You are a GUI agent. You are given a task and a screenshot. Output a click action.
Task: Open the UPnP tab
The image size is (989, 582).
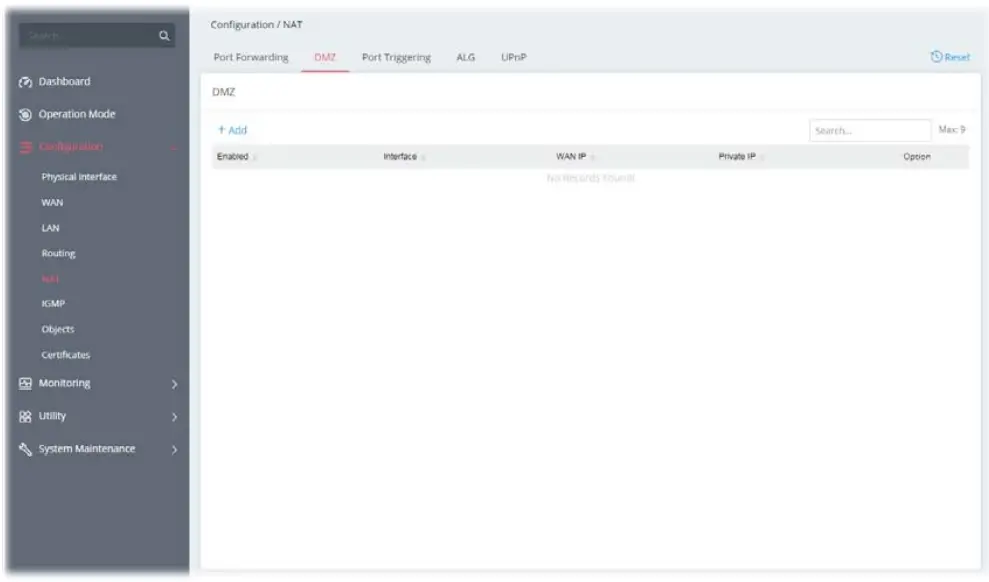pos(513,57)
